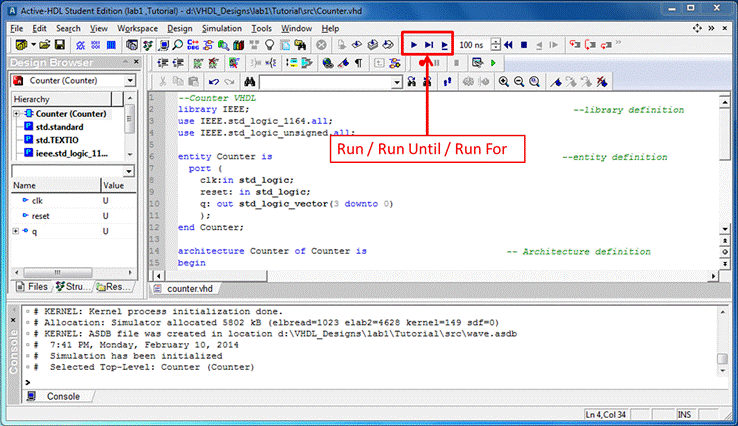Image resolution: width=738 pixels, height=426 pixels.
Task: Click the editor horizontal scrollbar thumb
Action: [x=215, y=276]
